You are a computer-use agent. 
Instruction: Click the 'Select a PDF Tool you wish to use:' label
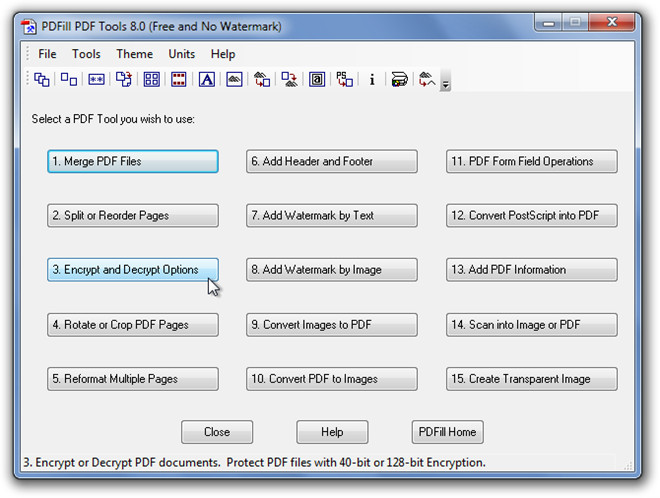coord(113,119)
